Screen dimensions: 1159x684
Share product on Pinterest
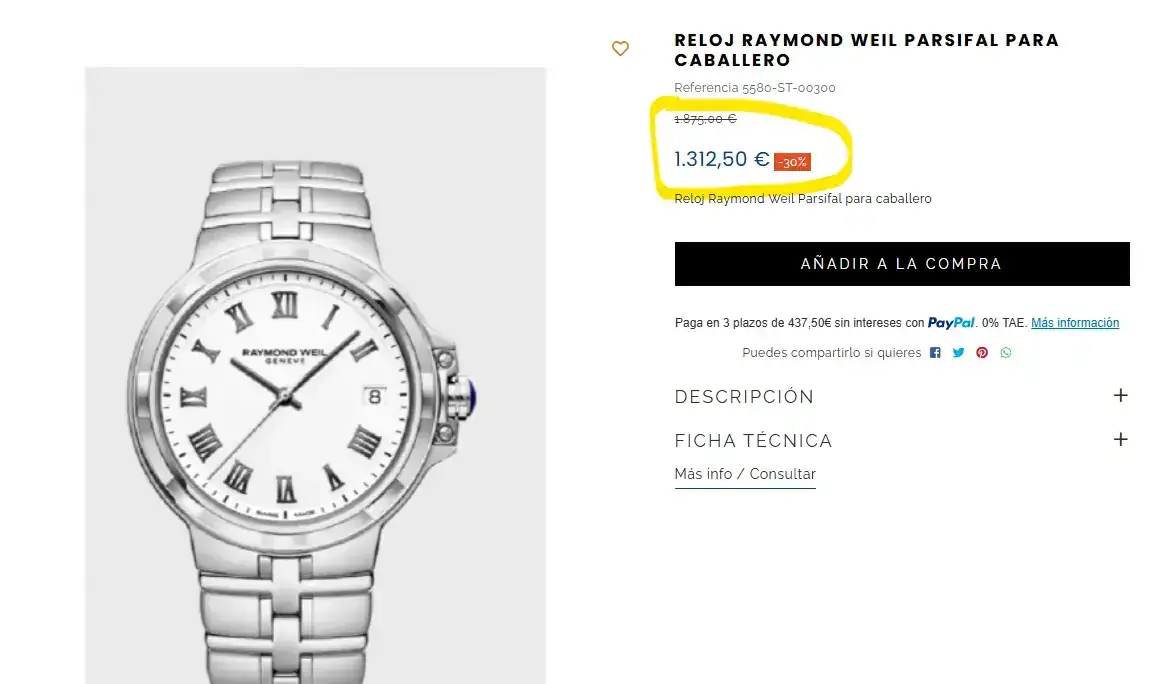[x=982, y=353]
